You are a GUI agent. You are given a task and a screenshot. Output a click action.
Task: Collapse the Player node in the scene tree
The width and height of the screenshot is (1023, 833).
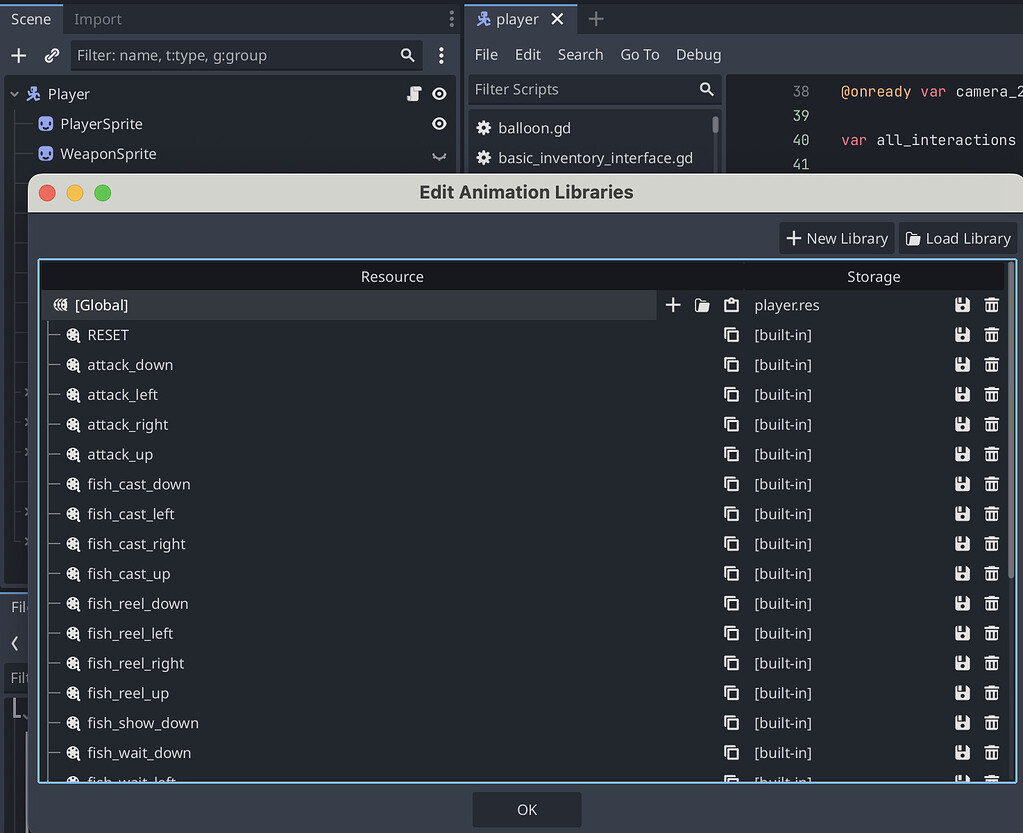[13, 93]
